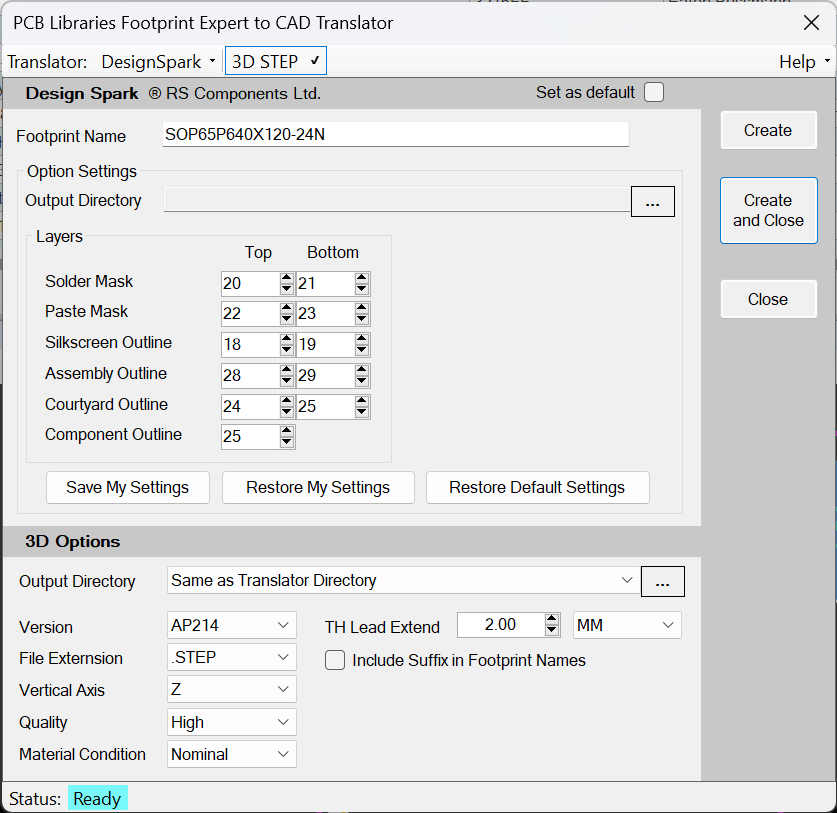Click Restore My Settings
837x813 pixels.
coord(318,487)
